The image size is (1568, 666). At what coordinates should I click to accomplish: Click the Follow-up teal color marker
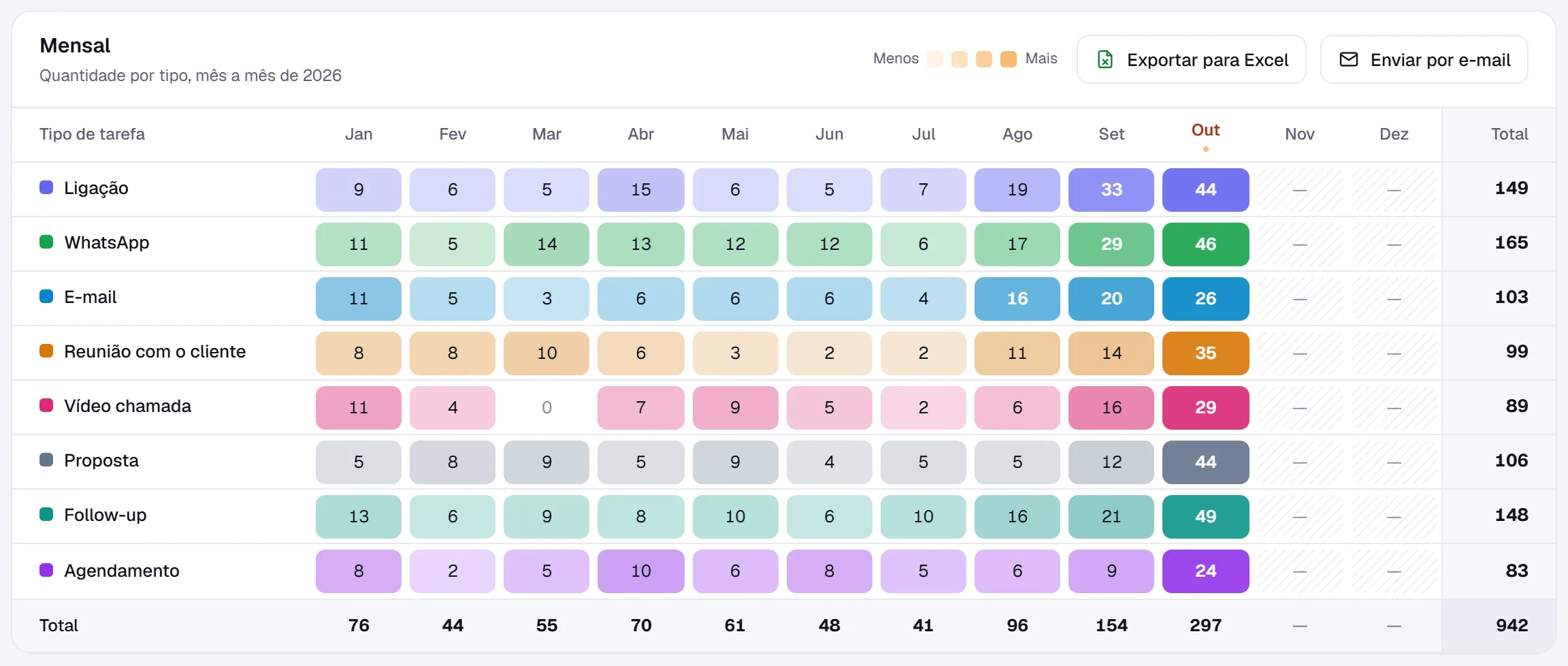point(46,514)
